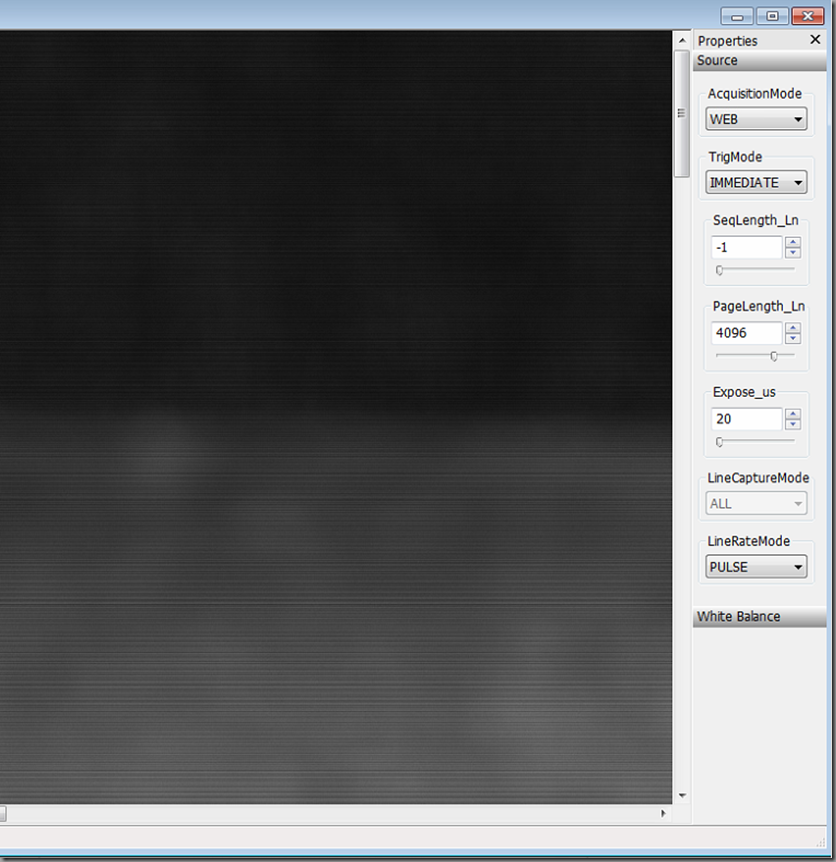Screen dimensions: 836x862
Task: Click the PageLength_Ln slider handle
Action: (x=774, y=356)
